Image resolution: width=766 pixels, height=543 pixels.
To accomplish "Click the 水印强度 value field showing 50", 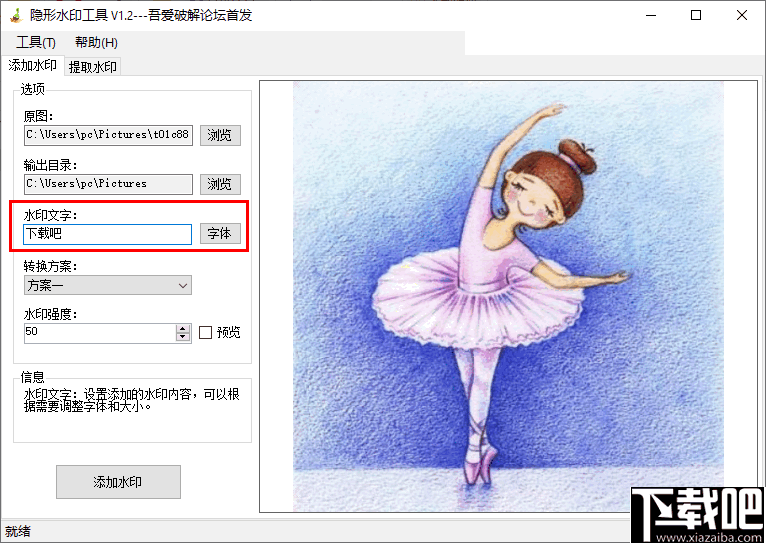I will (100, 333).
